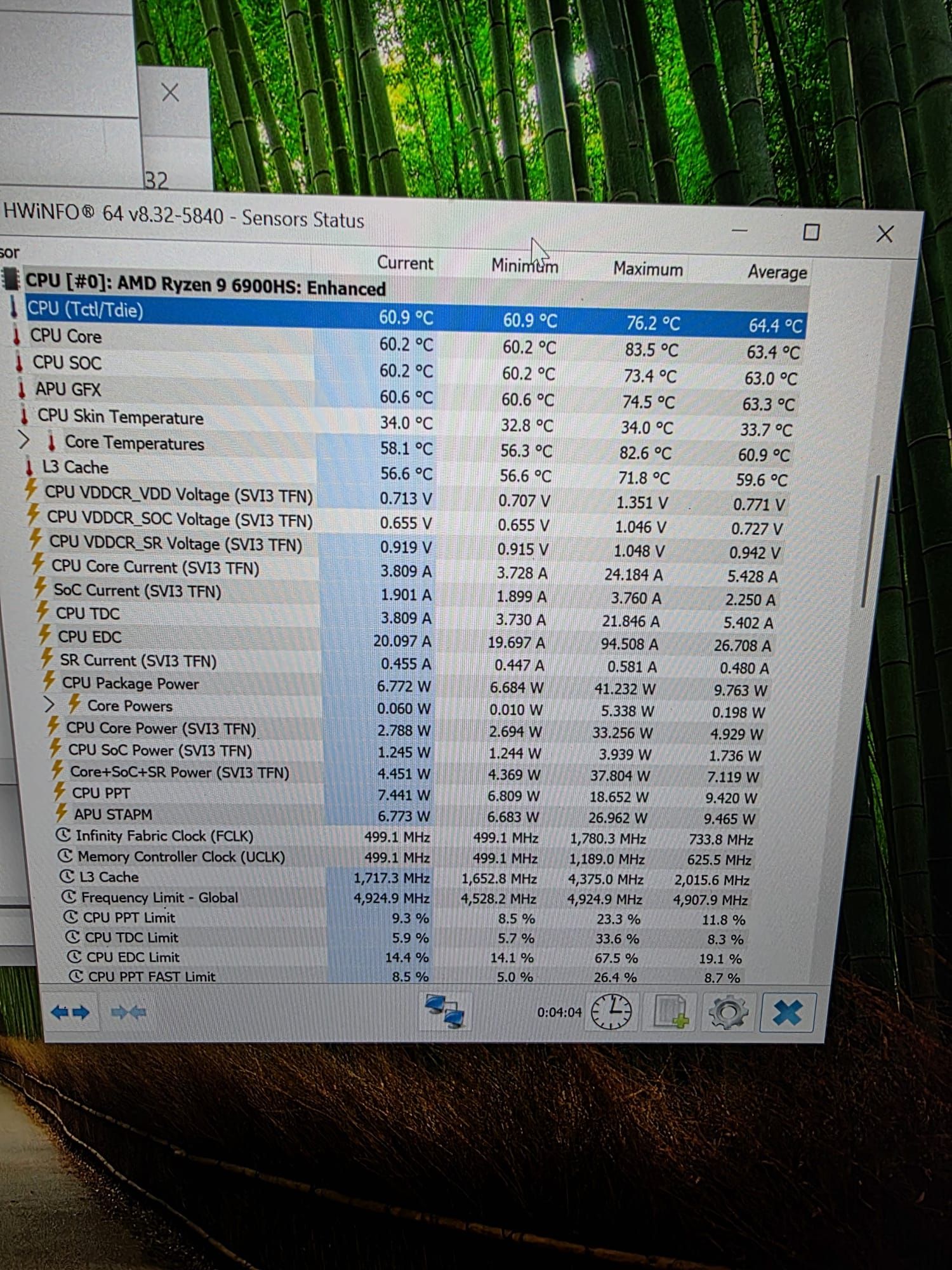The image size is (952, 1270).
Task: Click thermometer icon beside L3 Cache temperature
Action: [29, 467]
